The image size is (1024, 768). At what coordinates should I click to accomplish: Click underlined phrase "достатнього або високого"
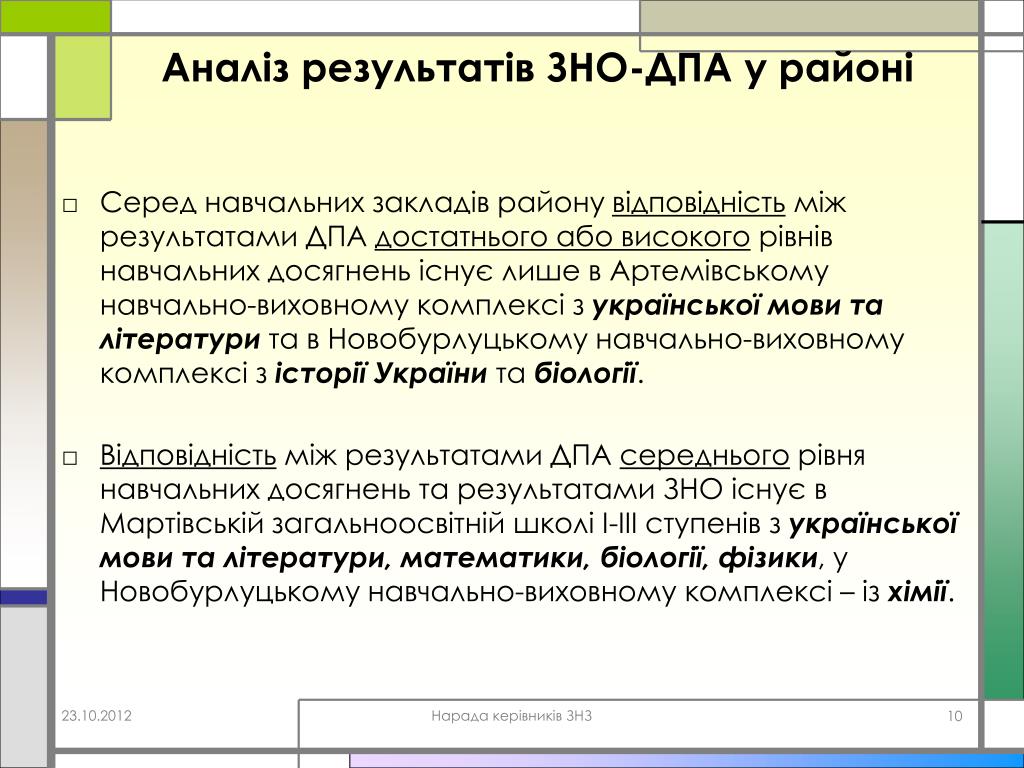click(563, 238)
